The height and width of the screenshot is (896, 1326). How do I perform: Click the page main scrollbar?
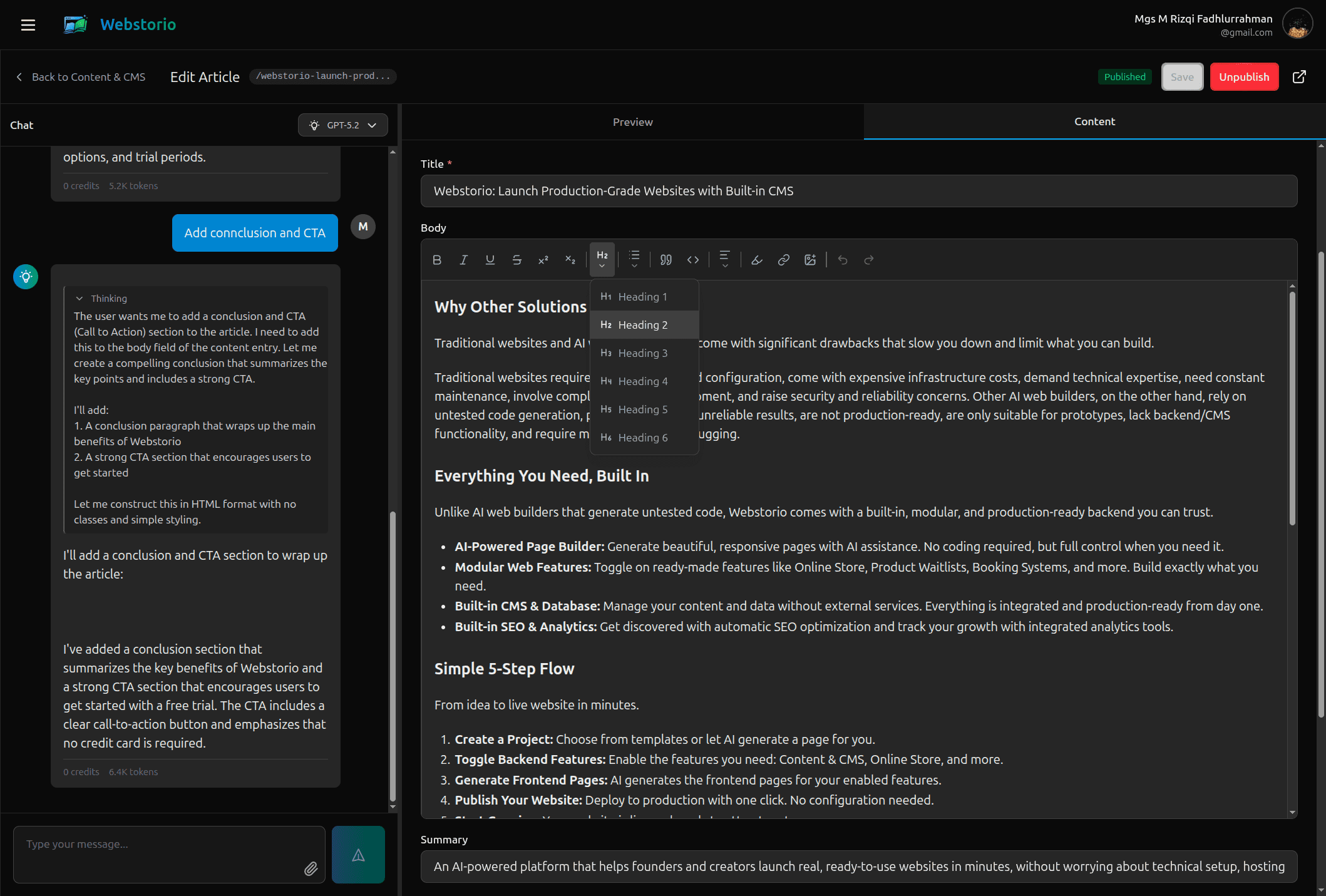(x=1321, y=484)
